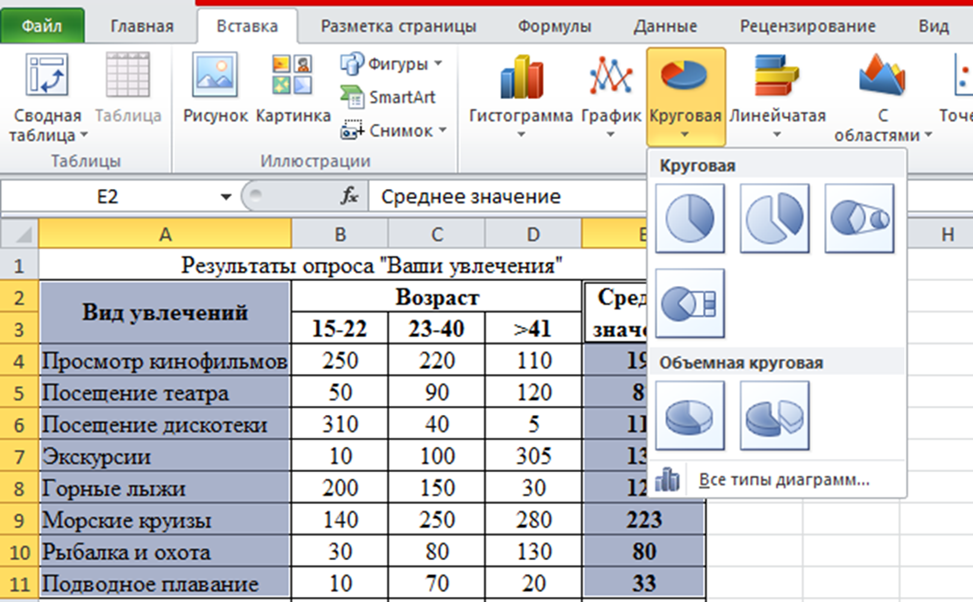Image resolution: width=973 pixels, height=602 pixels.
Task: Select the Морские круизы cell
Action: (165, 519)
